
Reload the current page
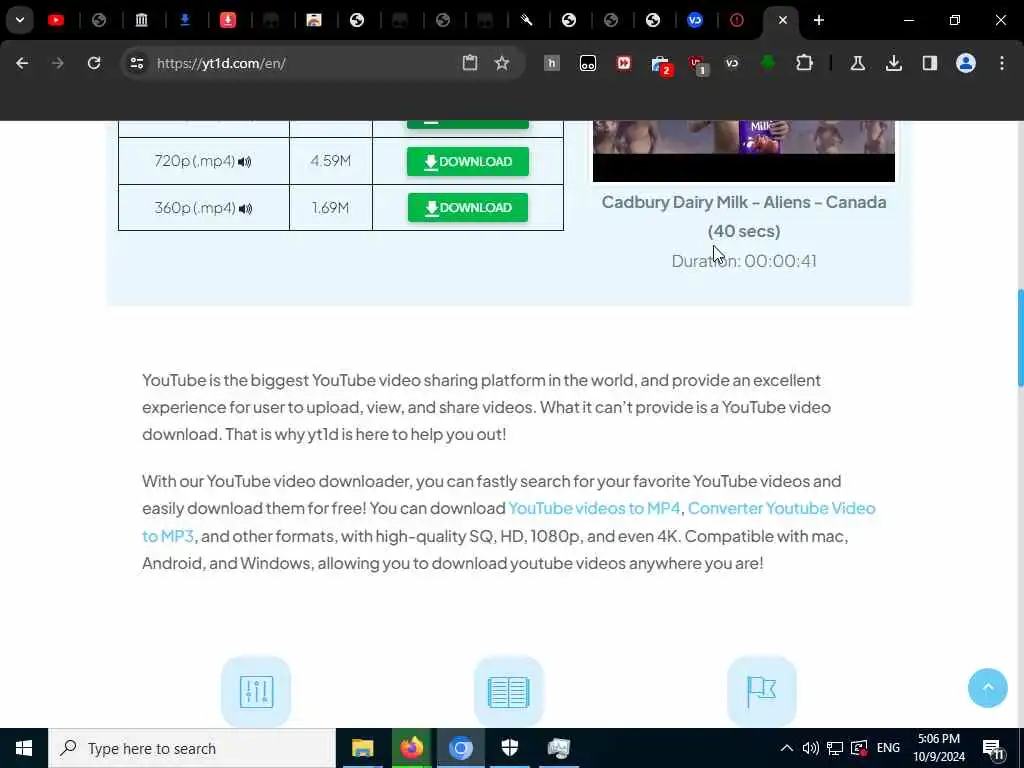tap(94, 63)
